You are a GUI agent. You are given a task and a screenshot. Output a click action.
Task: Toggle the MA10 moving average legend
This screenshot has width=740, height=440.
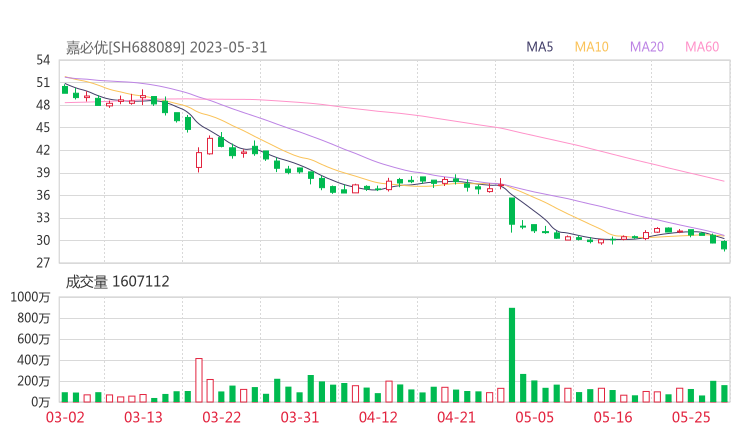click(592, 47)
